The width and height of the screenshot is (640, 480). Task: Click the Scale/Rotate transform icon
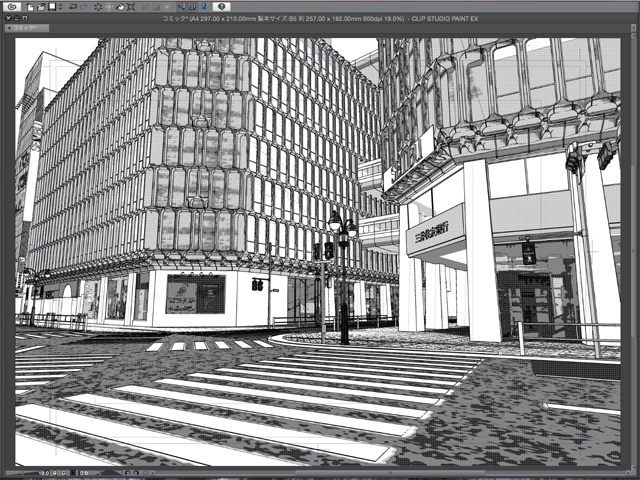(131, 7)
